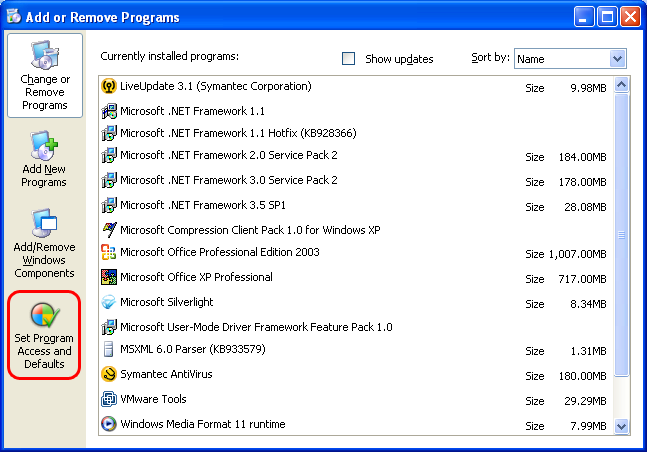The width and height of the screenshot is (647, 452).
Task: Select Microsoft .NET Framework 3.5 SP1 entry
Action: coord(355,205)
